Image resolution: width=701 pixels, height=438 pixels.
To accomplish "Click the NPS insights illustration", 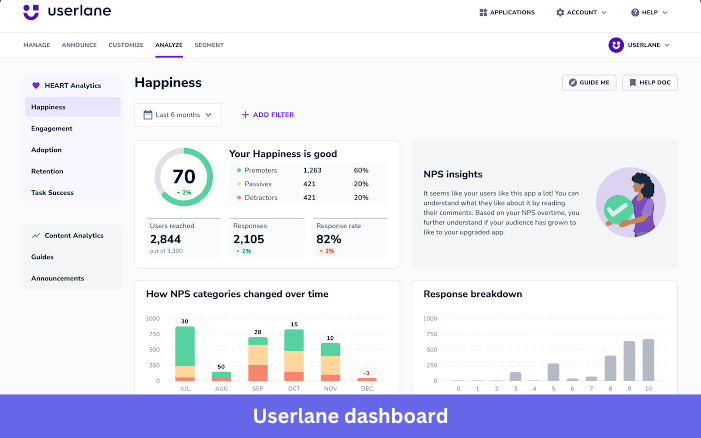I will [630, 202].
